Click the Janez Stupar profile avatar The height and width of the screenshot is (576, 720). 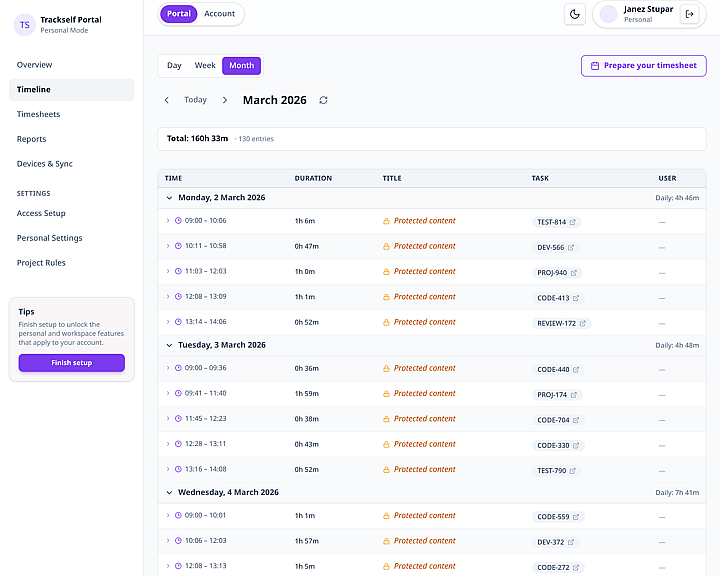[608, 14]
